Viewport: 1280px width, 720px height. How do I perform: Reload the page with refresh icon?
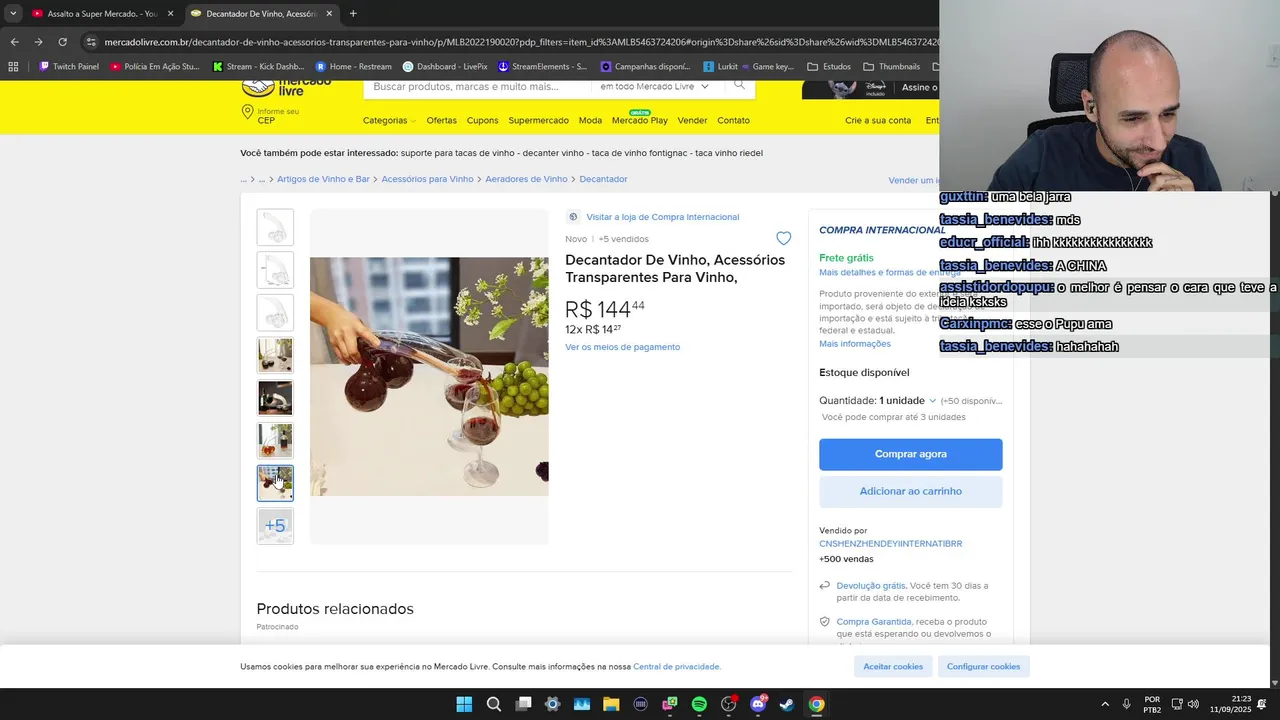click(62, 42)
